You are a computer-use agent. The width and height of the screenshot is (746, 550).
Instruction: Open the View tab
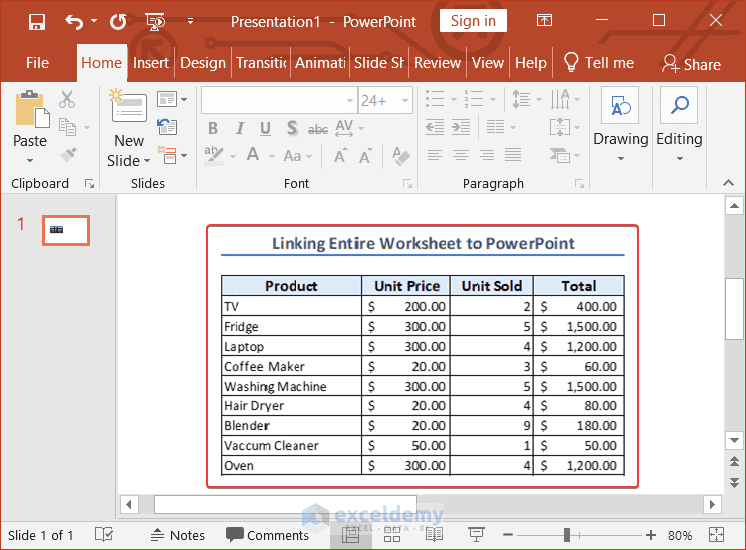(488, 63)
